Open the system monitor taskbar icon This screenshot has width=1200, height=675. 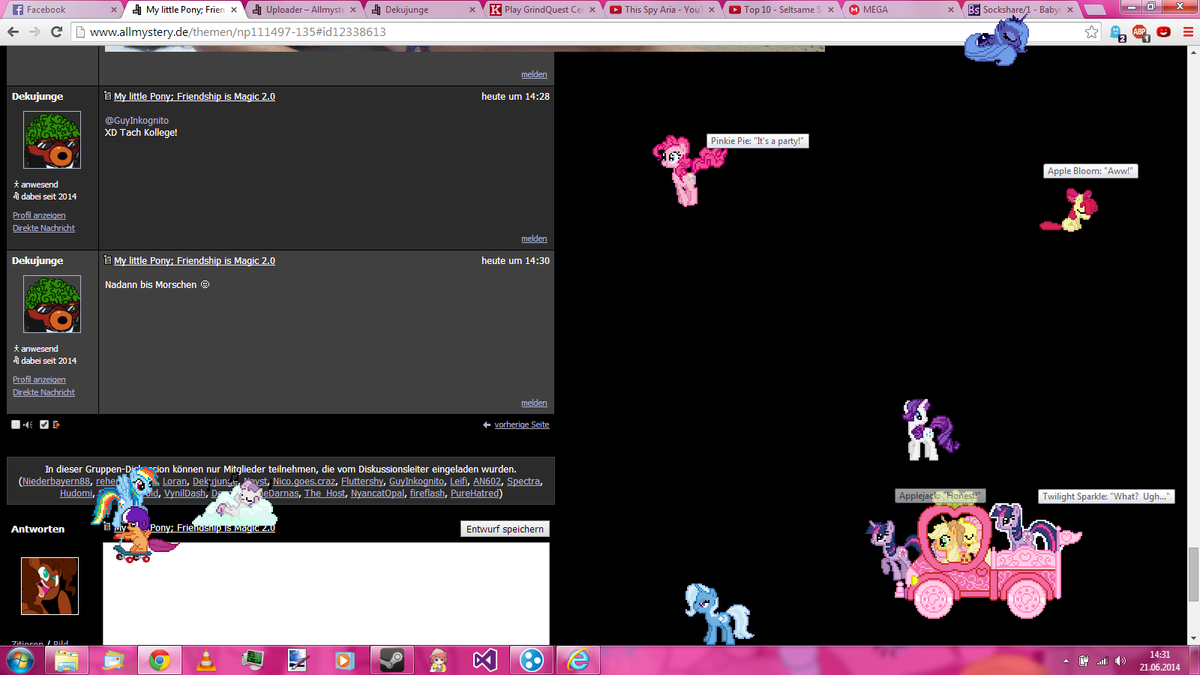click(x=251, y=660)
